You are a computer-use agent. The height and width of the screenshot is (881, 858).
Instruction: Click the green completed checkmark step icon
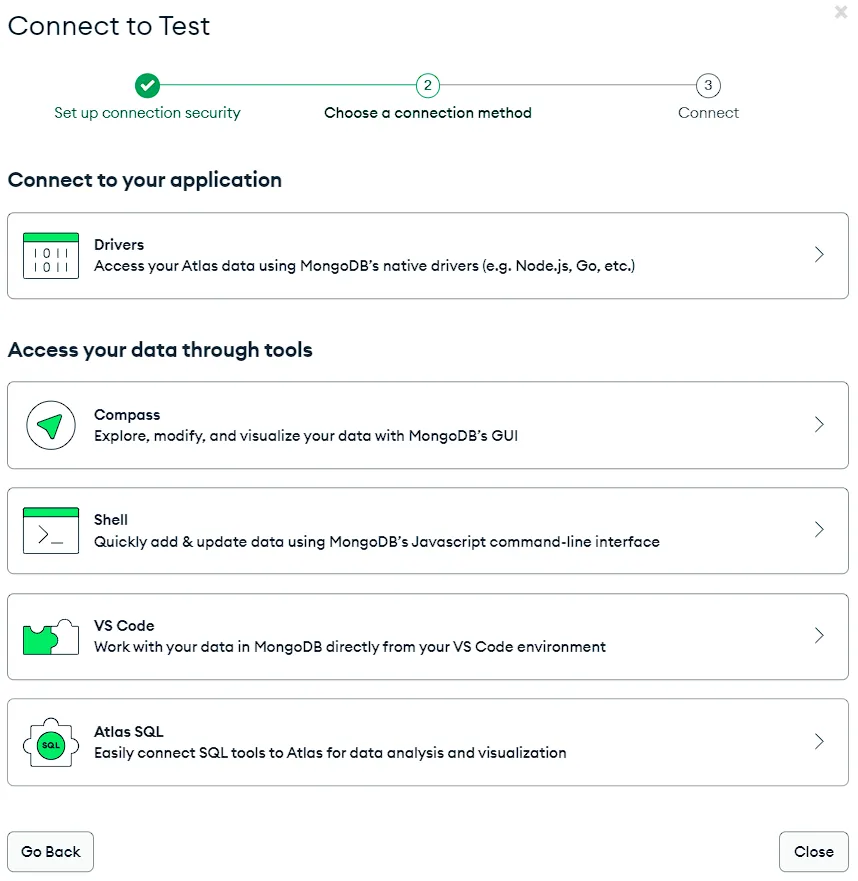point(147,85)
